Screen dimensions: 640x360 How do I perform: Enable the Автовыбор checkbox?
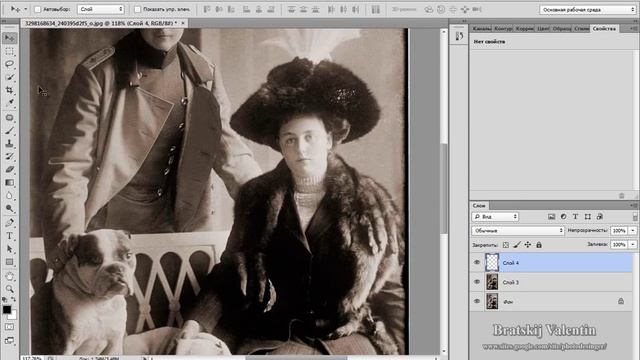38,9
